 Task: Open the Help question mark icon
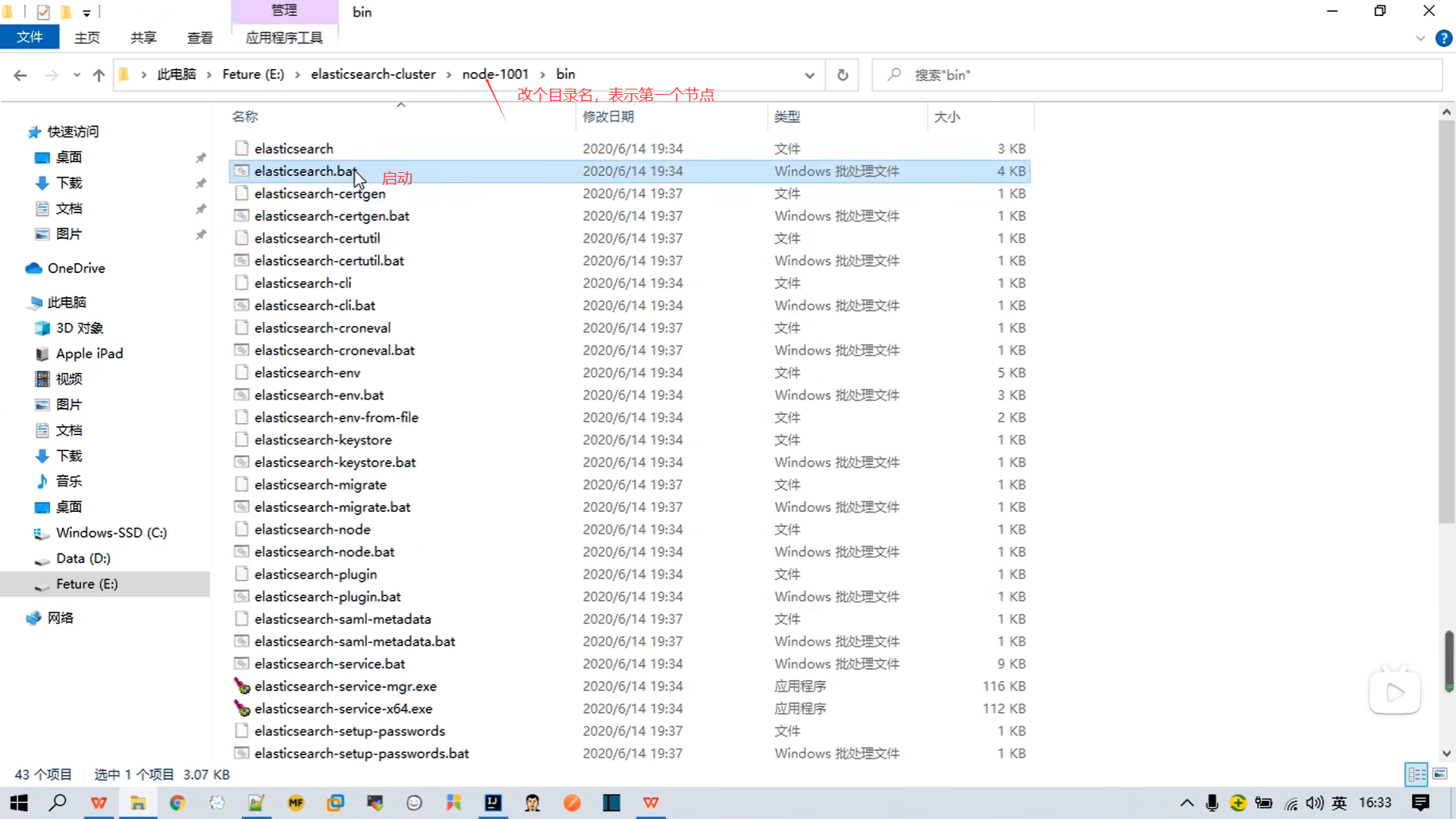click(x=1444, y=39)
